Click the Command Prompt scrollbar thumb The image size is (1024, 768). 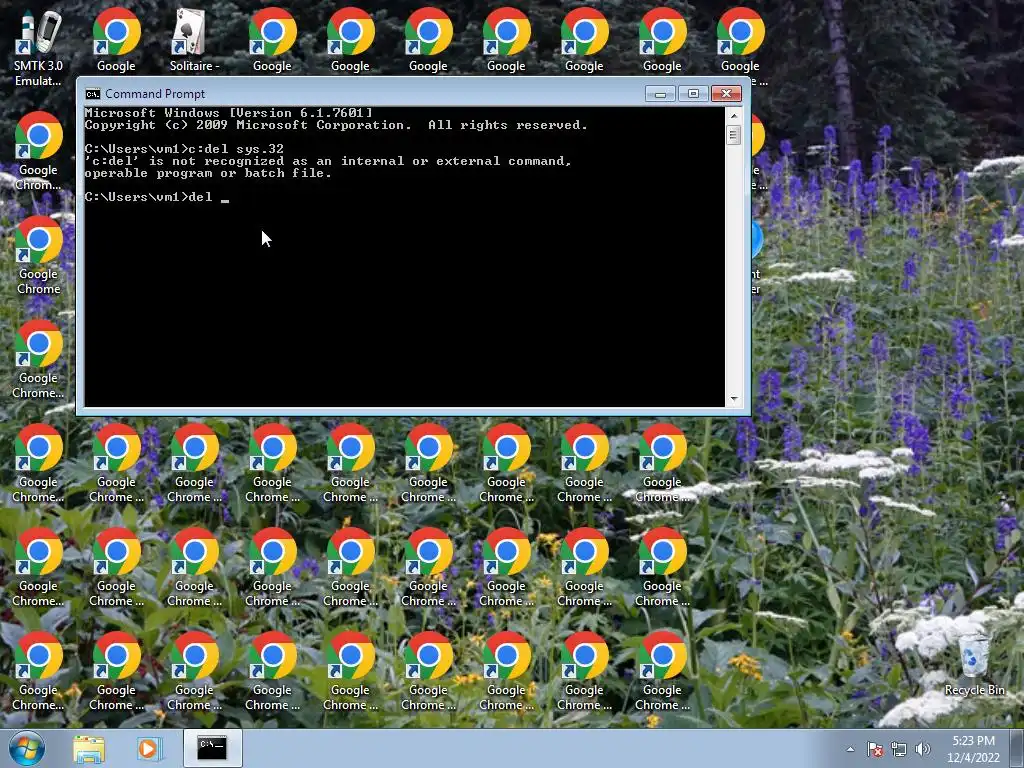click(733, 135)
